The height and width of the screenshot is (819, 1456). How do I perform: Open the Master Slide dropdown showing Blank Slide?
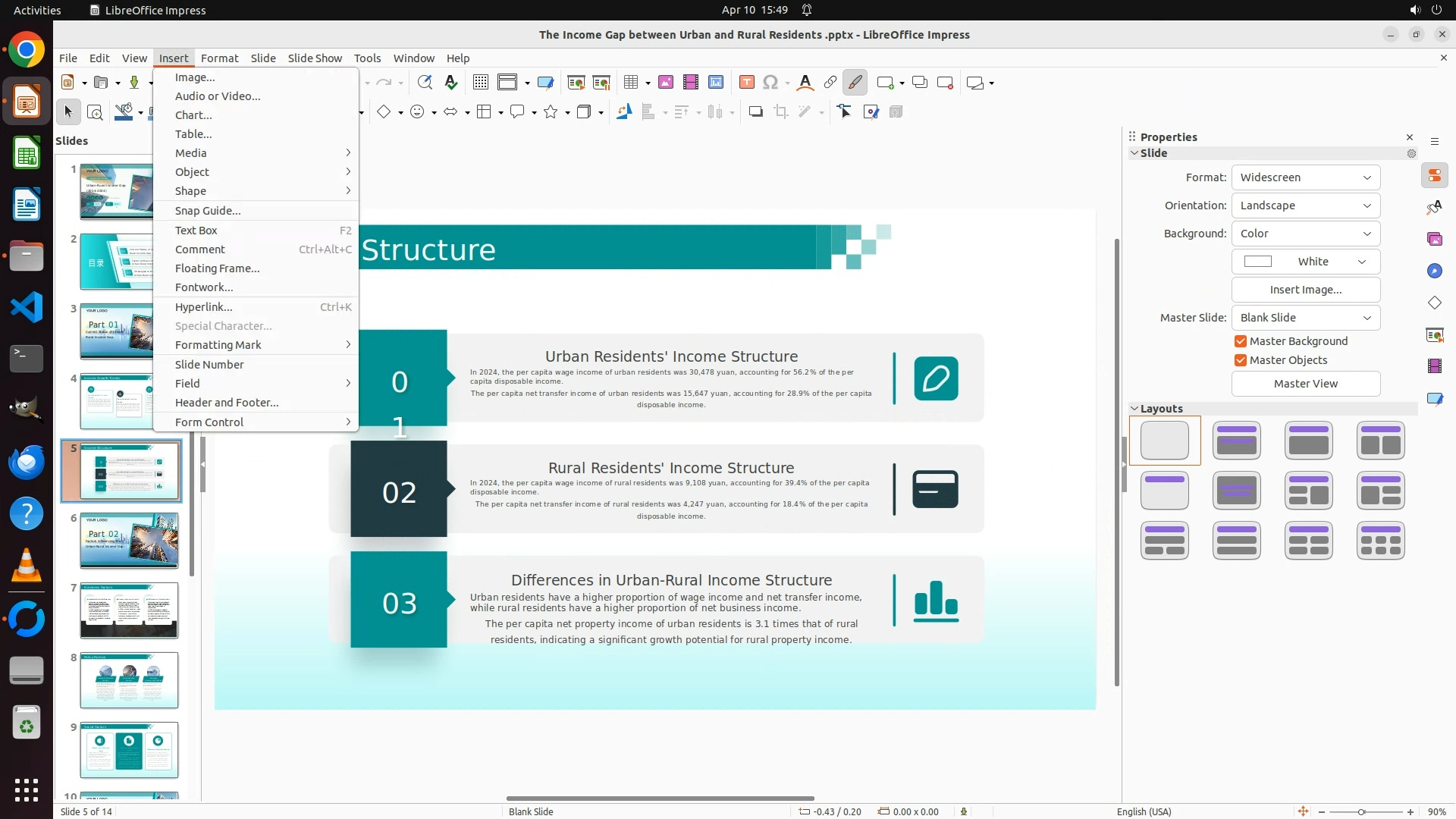coord(1305,318)
